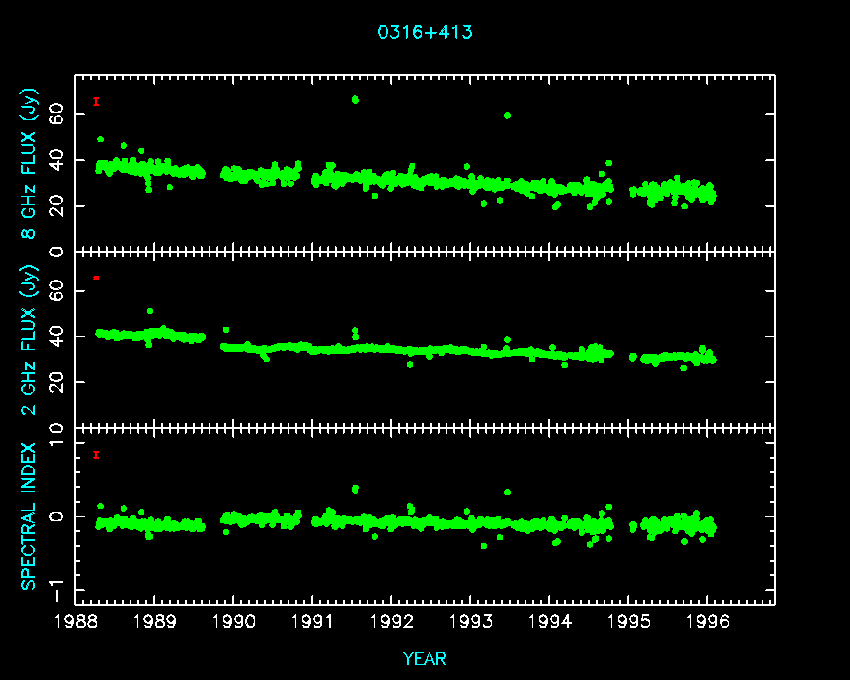This screenshot has height=680, width=850.
Task: Select the 8 GHz outlier point near 60 Jy in 1993
Action: click(508, 115)
